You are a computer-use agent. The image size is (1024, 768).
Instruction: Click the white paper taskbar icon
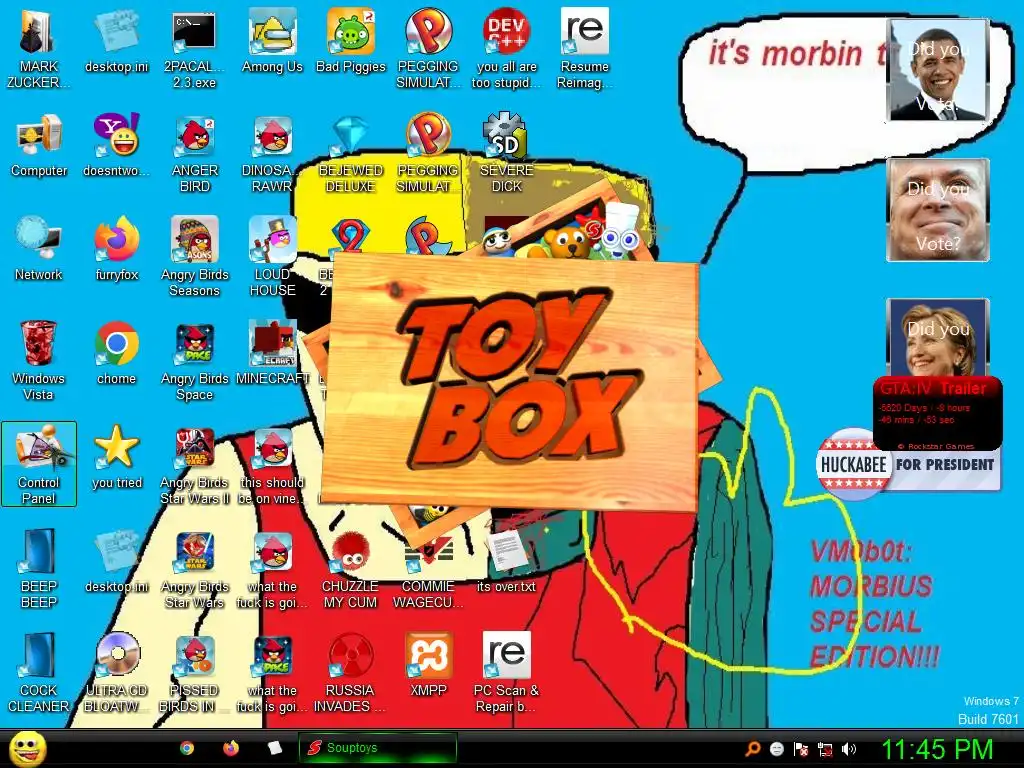pyautogui.click(x=275, y=748)
